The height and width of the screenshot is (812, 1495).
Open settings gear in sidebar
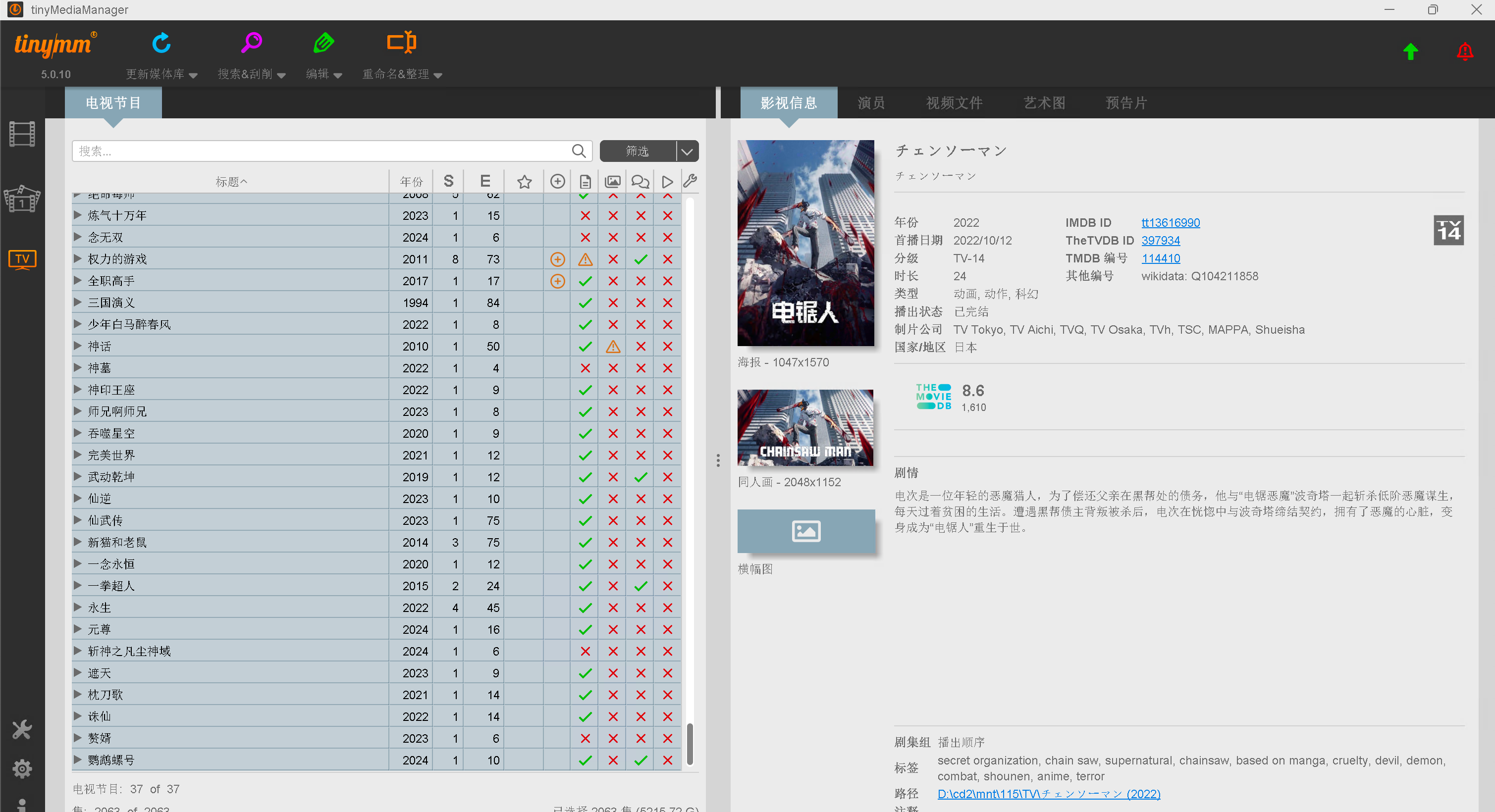[22, 768]
